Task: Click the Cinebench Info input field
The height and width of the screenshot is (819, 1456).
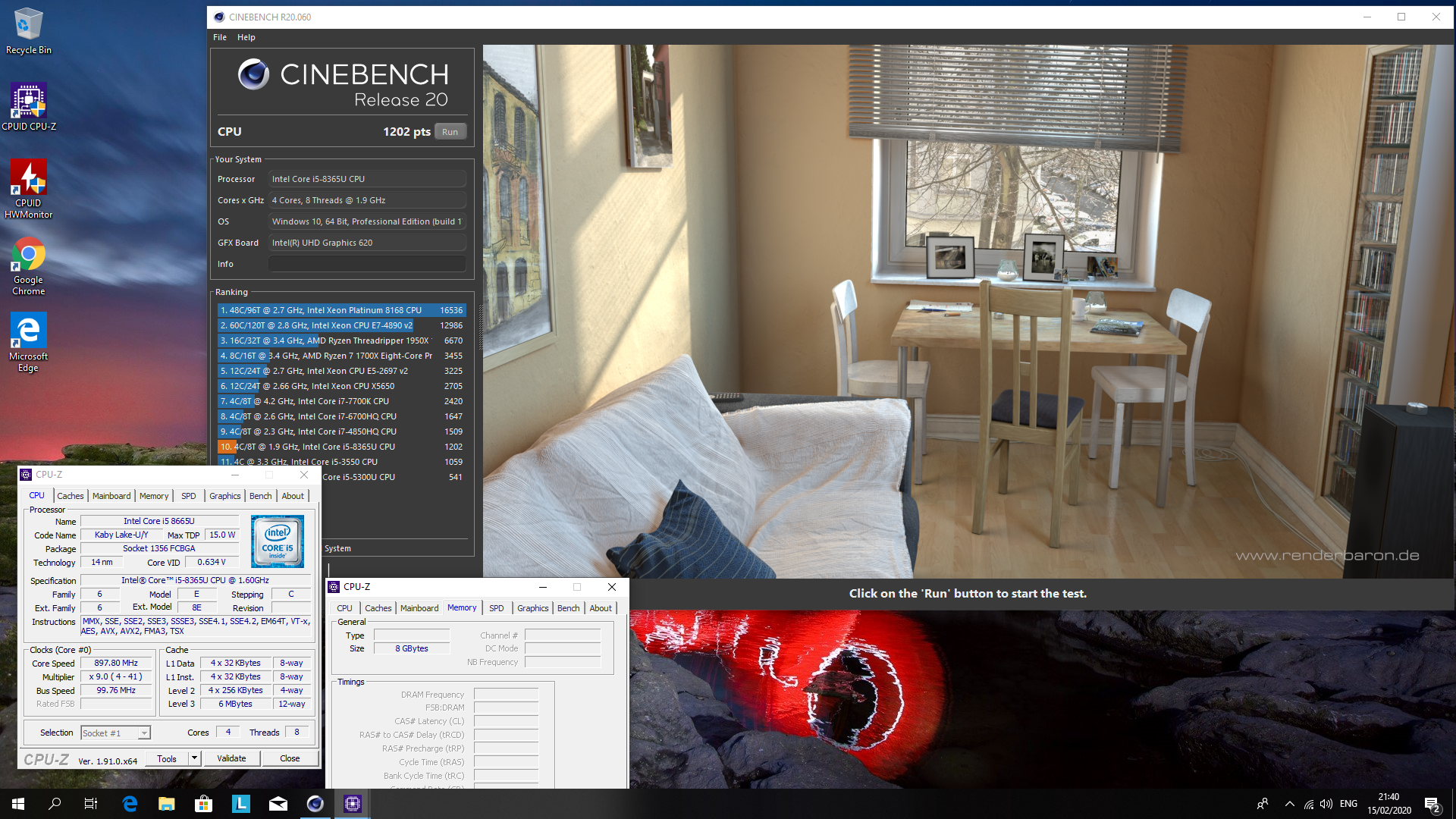Action: (368, 264)
